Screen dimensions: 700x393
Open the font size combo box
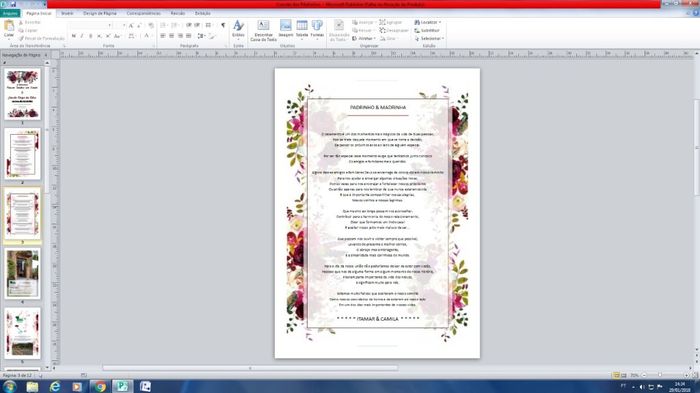(x=120, y=25)
